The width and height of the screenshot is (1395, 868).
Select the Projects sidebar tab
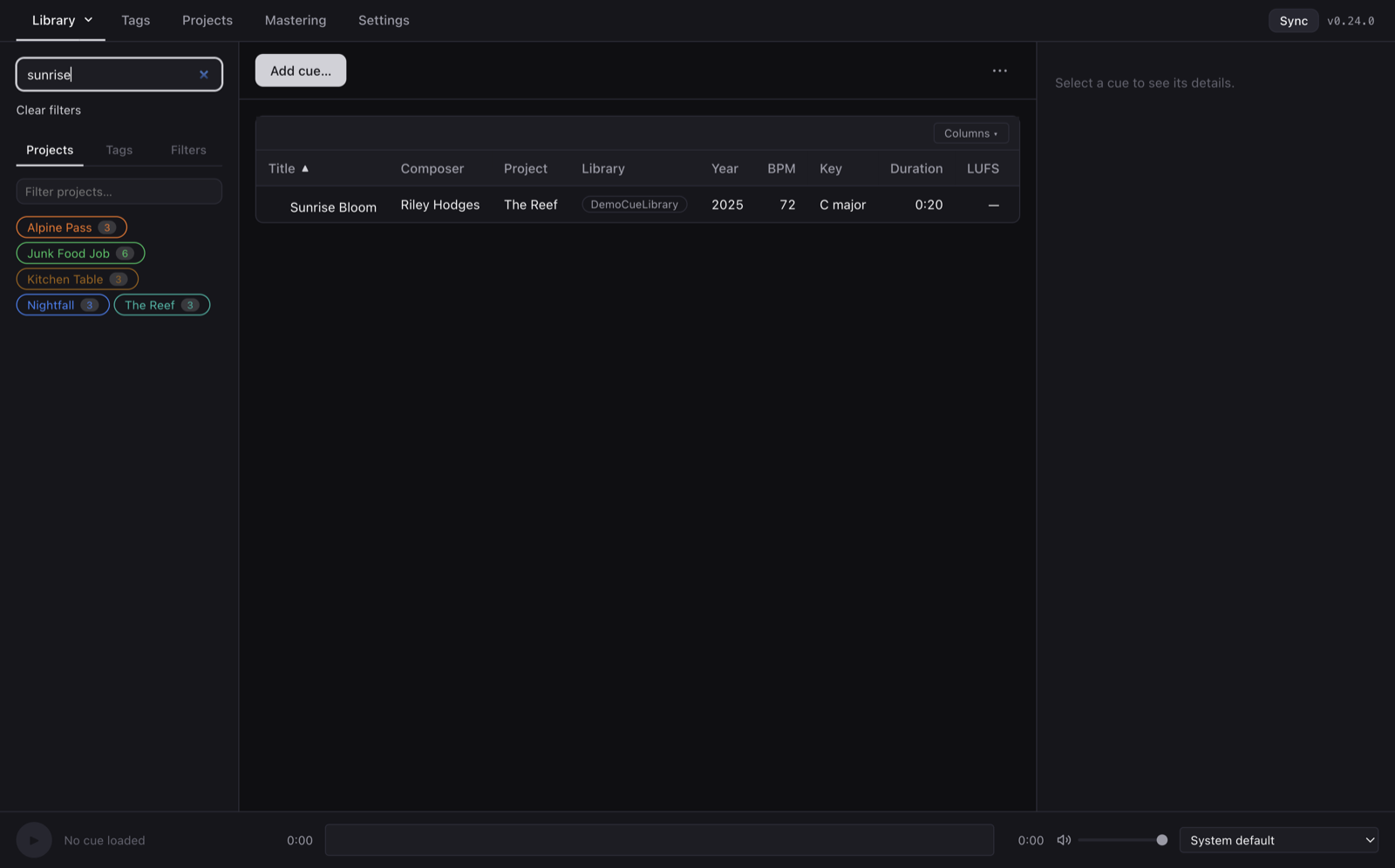tap(50, 150)
